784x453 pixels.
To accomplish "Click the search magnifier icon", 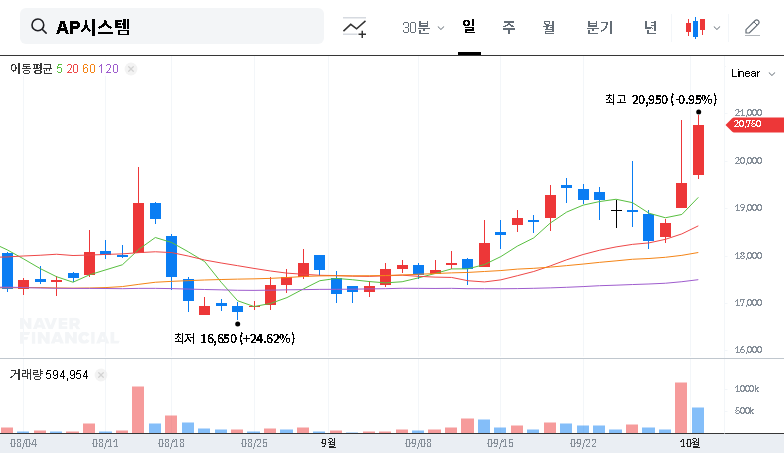I will tap(39, 27).
